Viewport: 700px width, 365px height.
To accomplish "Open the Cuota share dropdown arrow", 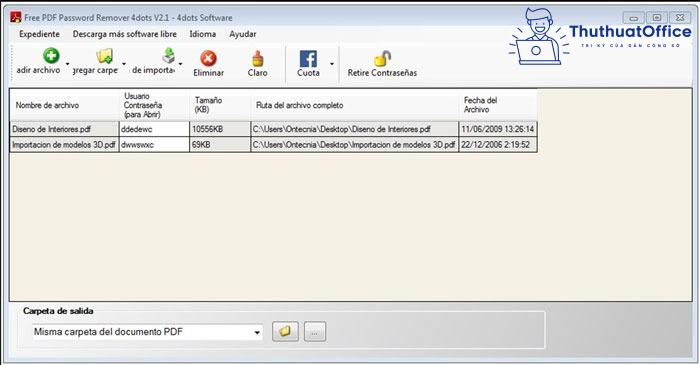I will (x=332, y=64).
